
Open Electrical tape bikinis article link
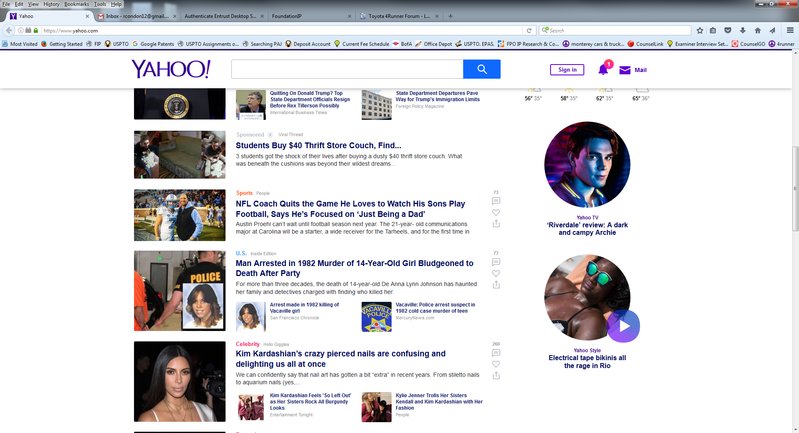[587, 362]
